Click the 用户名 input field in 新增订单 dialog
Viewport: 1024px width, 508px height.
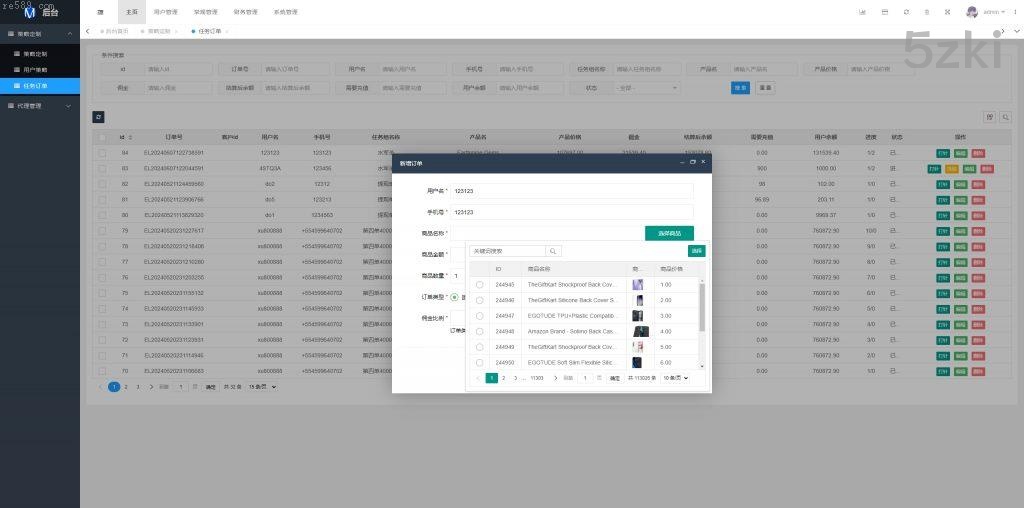point(571,190)
